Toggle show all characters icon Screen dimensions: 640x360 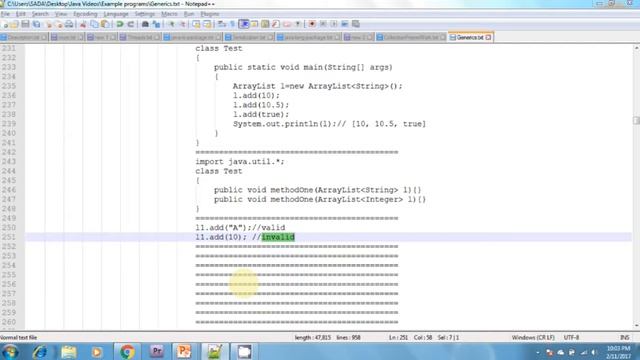[233, 24]
